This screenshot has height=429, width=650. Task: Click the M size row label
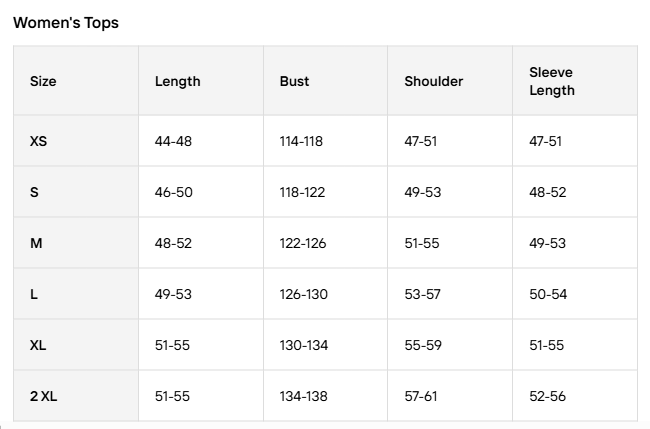[36, 243]
